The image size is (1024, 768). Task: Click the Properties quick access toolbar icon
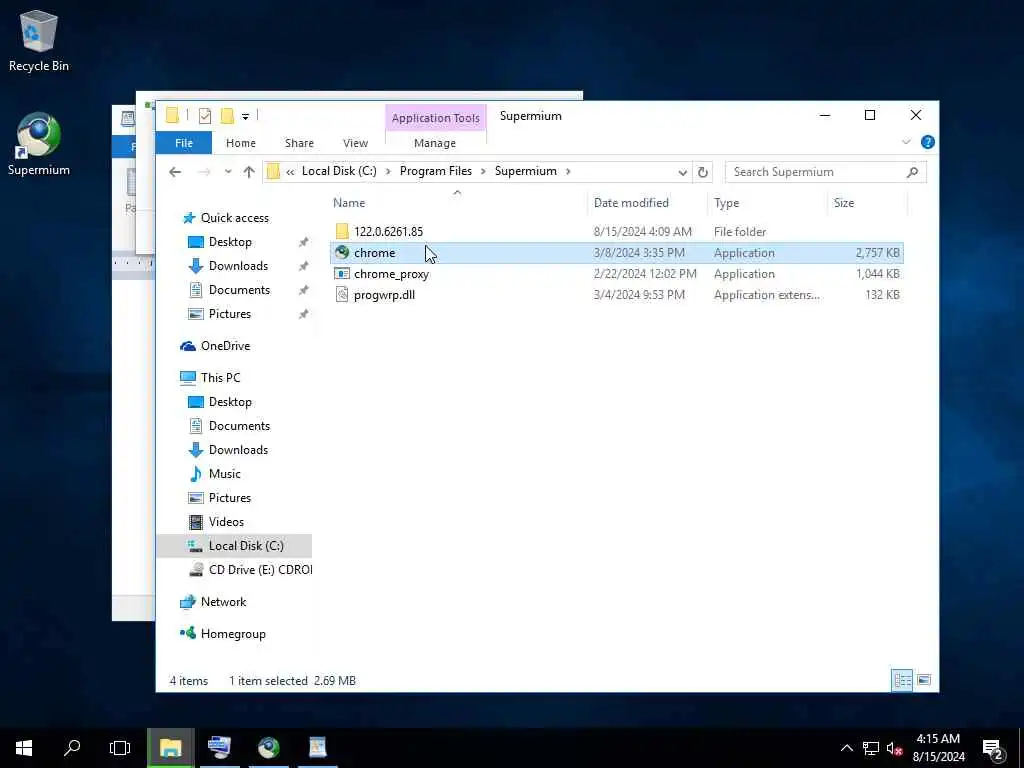205,116
